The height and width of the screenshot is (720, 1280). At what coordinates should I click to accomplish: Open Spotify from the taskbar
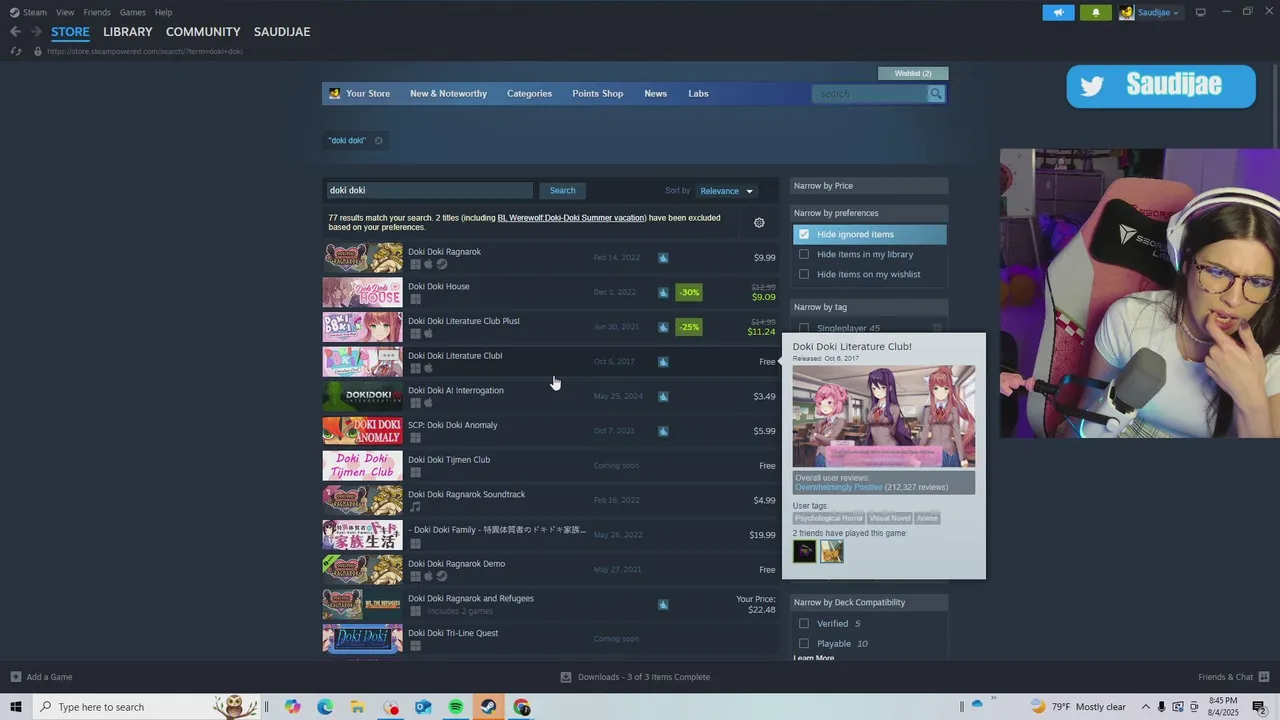coord(456,707)
